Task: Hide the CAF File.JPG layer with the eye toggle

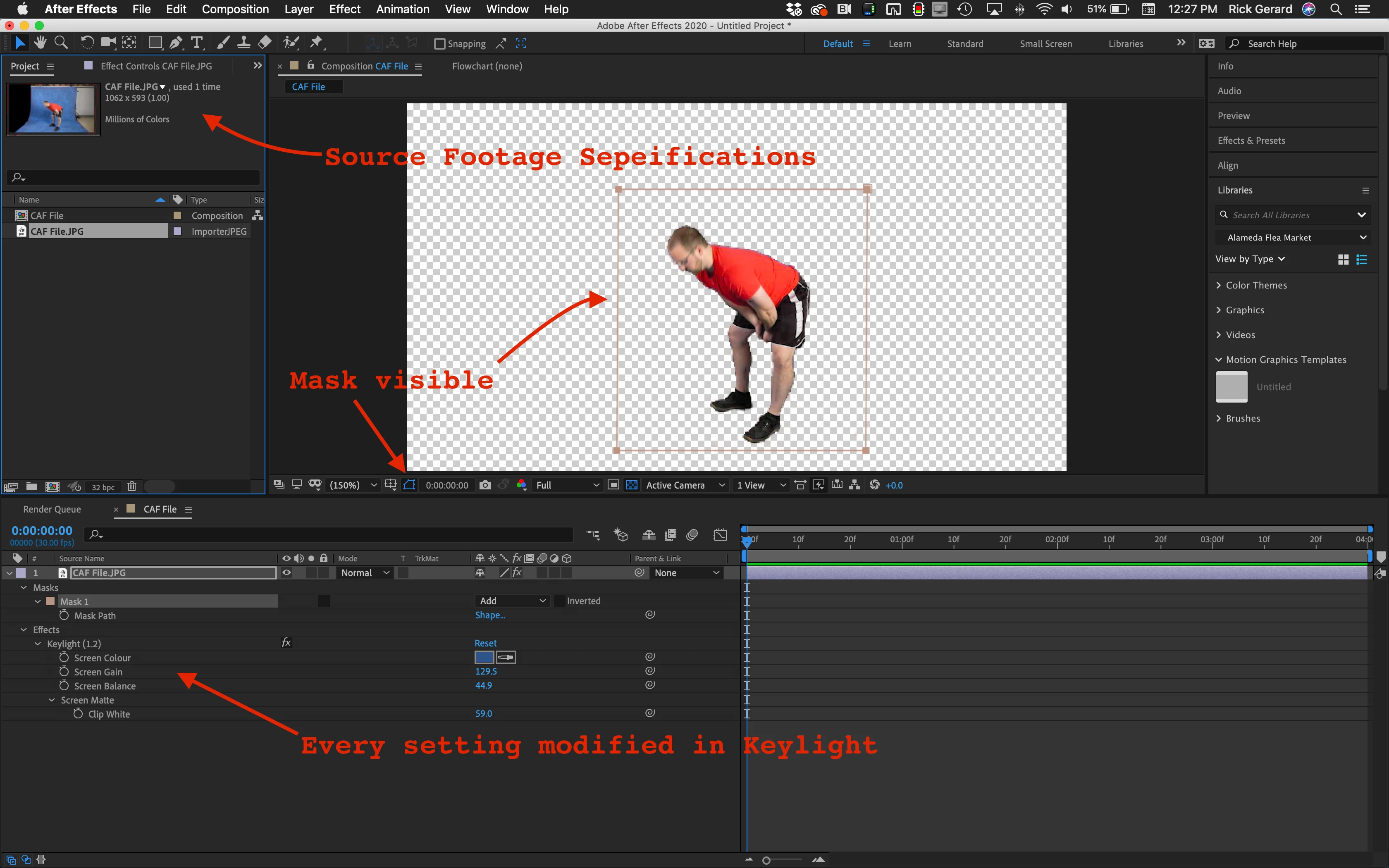Action: point(286,573)
